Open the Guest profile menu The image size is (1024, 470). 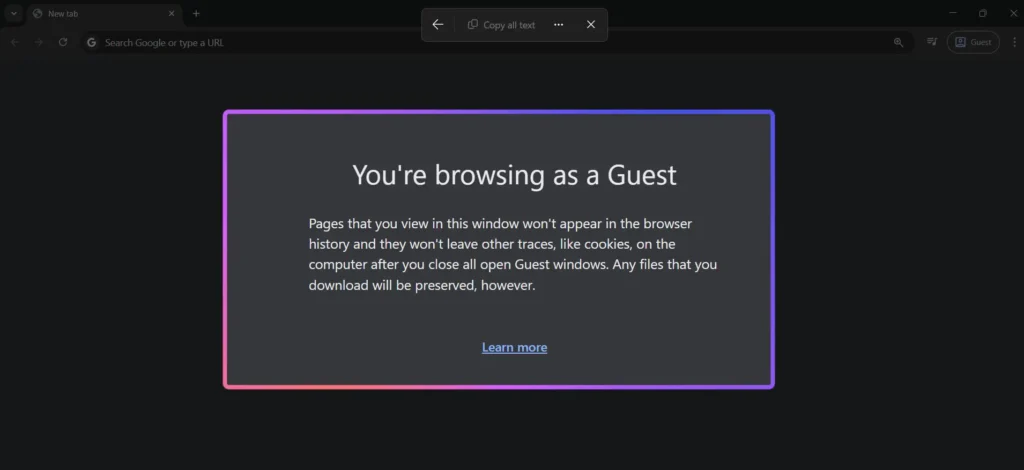tap(972, 42)
